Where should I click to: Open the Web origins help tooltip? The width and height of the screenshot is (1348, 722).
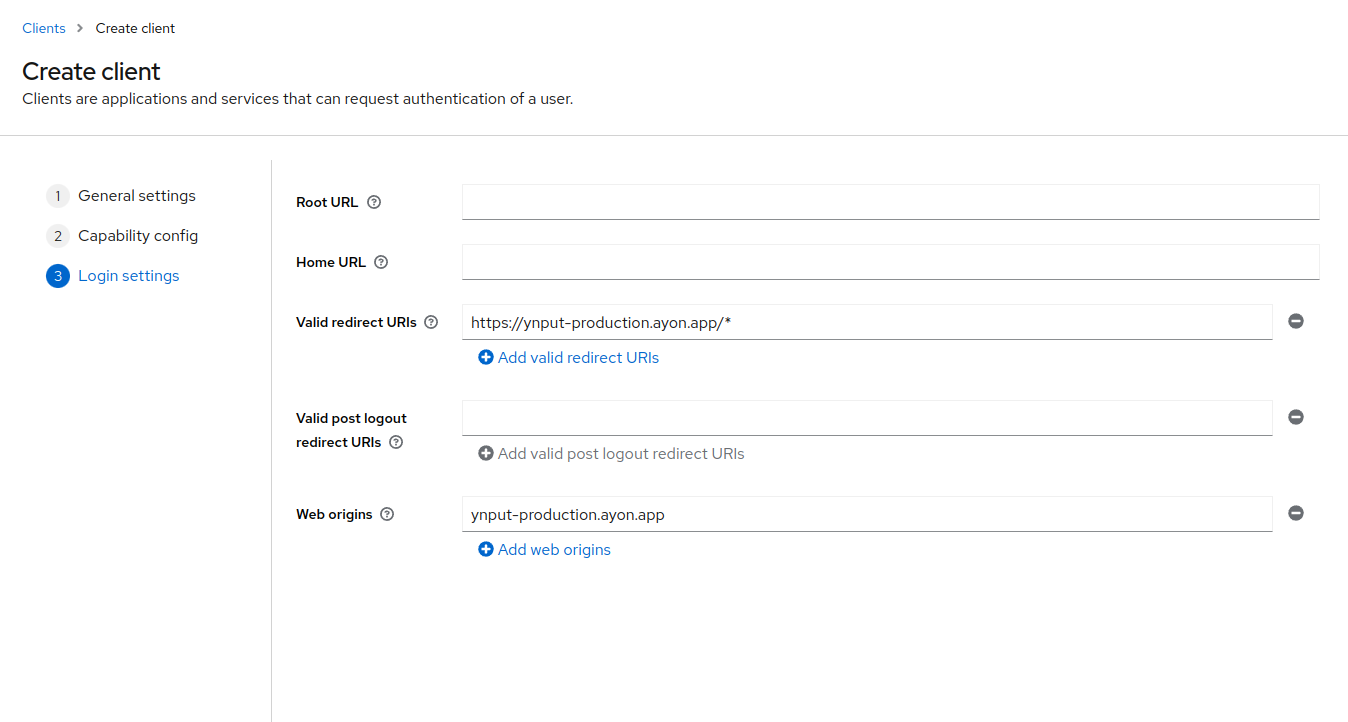click(x=386, y=514)
